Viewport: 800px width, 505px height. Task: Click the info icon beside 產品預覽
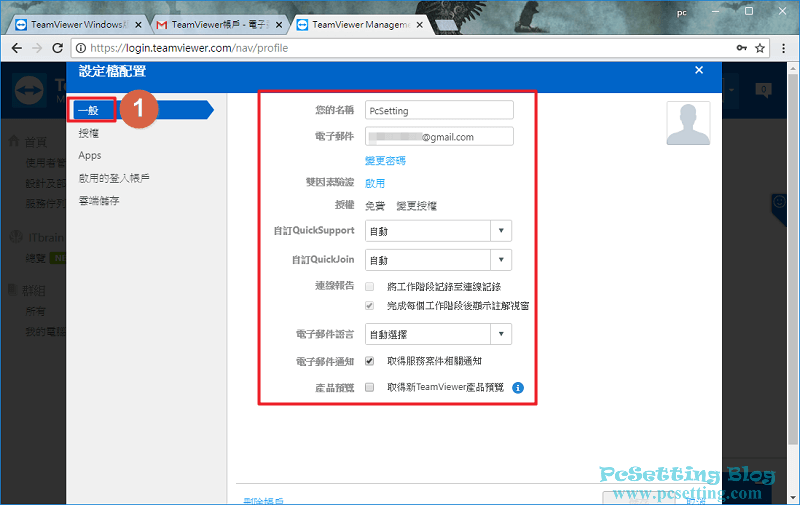(x=518, y=387)
